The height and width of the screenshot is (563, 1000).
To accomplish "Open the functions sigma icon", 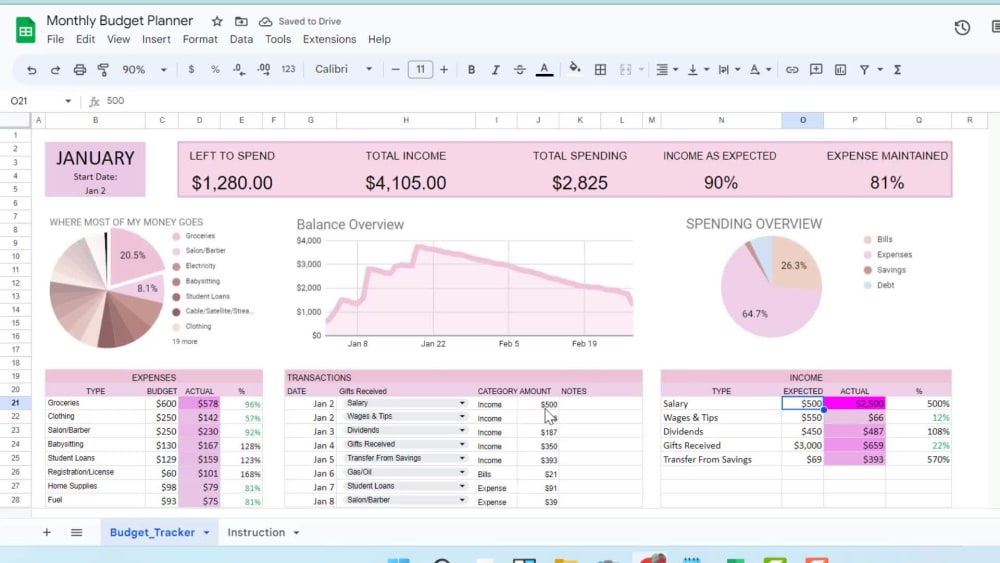I will pyautogui.click(x=897, y=69).
